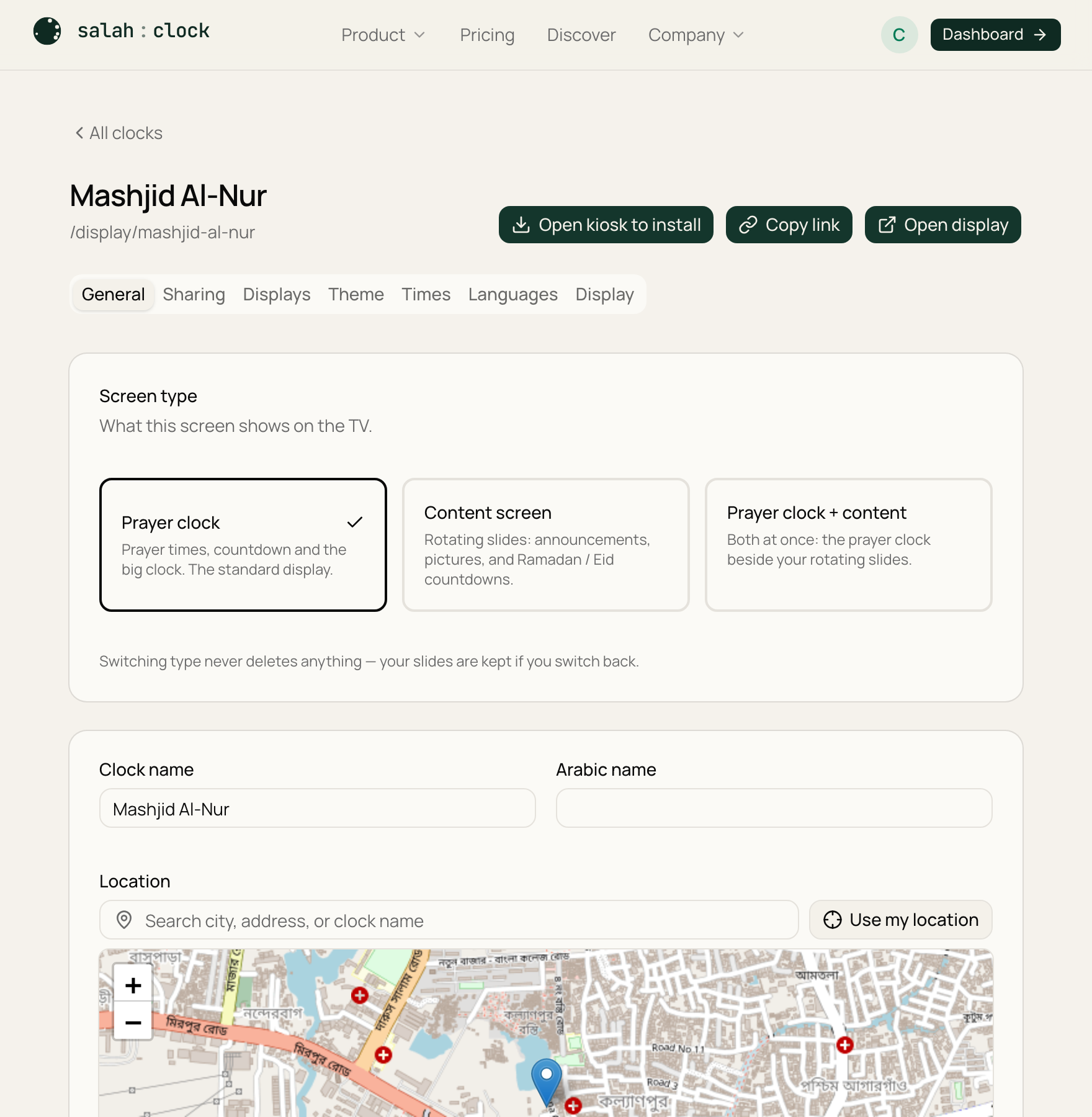Click the download icon on kiosk install button
1092x1117 pixels.
[521, 225]
